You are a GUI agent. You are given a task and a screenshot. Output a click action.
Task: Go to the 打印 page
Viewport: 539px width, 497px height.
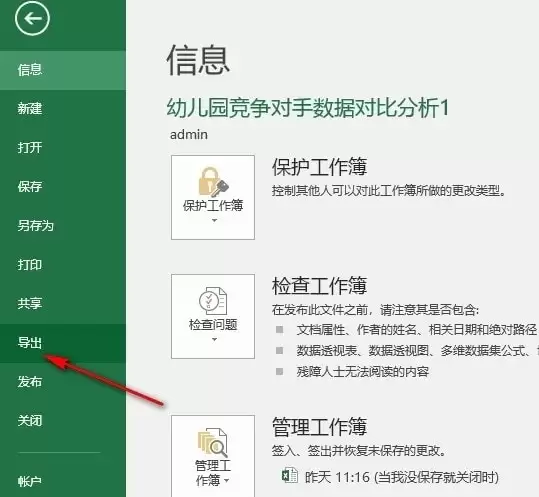point(63,265)
